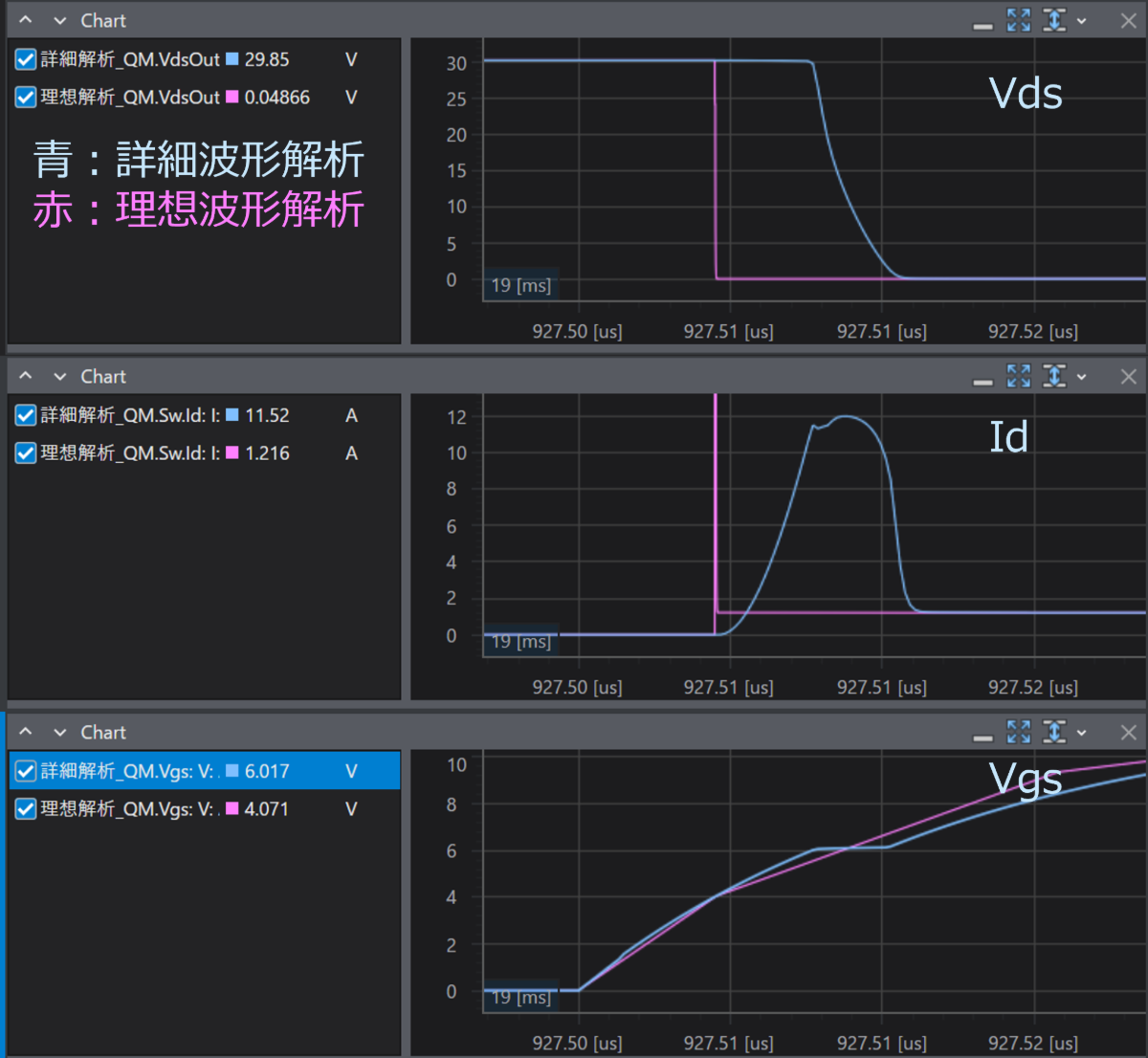Click vertical autoscale icon in Vgs chart header

click(x=1054, y=732)
